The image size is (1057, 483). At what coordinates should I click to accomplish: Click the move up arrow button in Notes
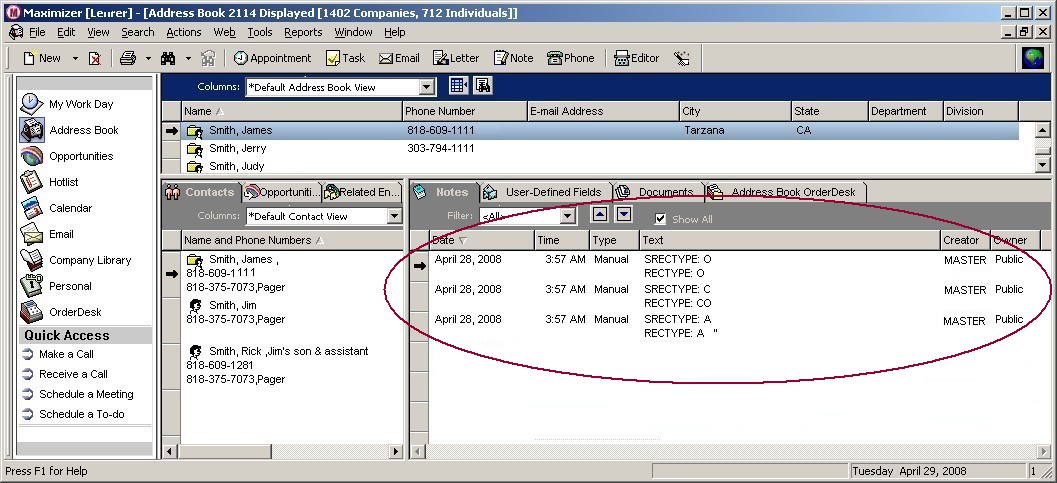pyautogui.click(x=600, y=214)
